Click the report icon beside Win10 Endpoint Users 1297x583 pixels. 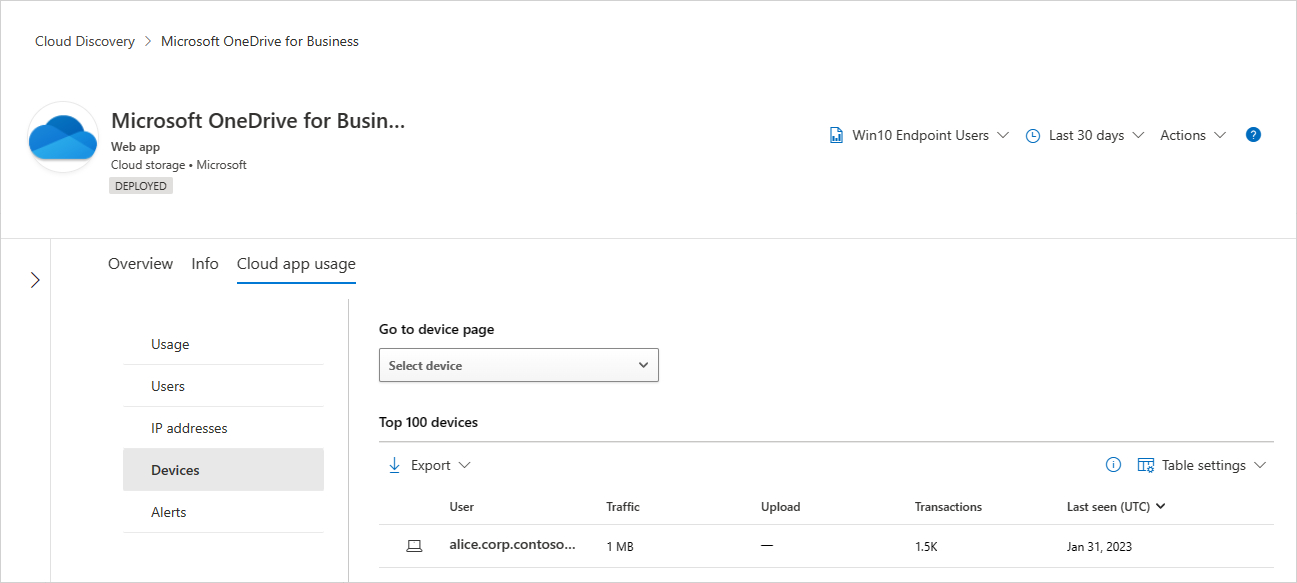pos(836,133)
